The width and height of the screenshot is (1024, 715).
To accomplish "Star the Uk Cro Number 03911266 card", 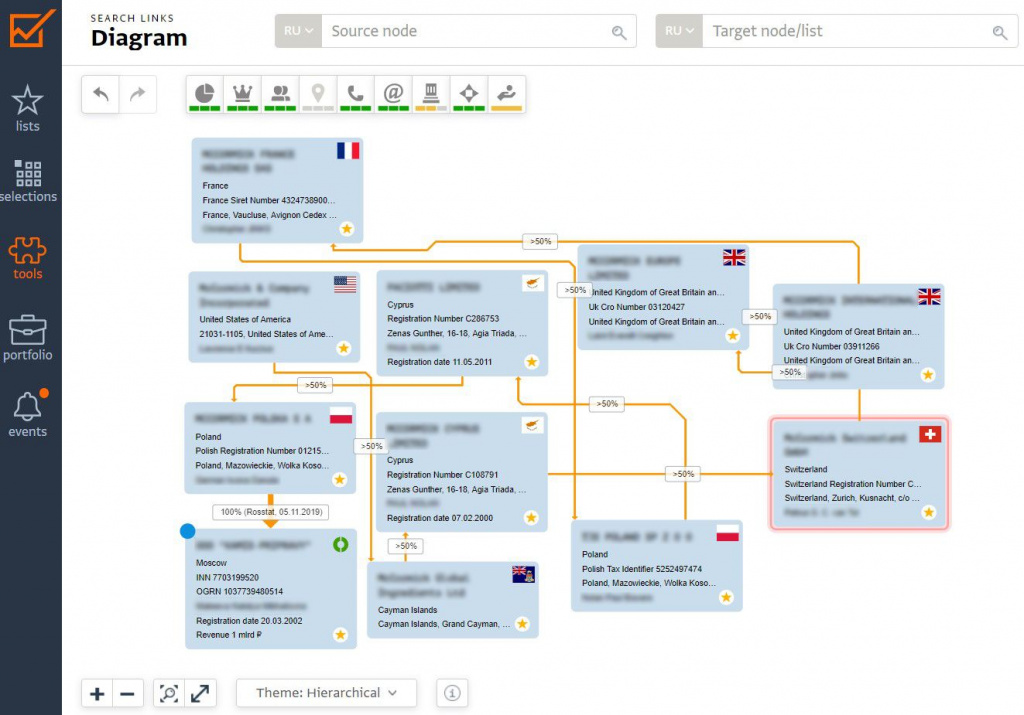I will point(927,374).
